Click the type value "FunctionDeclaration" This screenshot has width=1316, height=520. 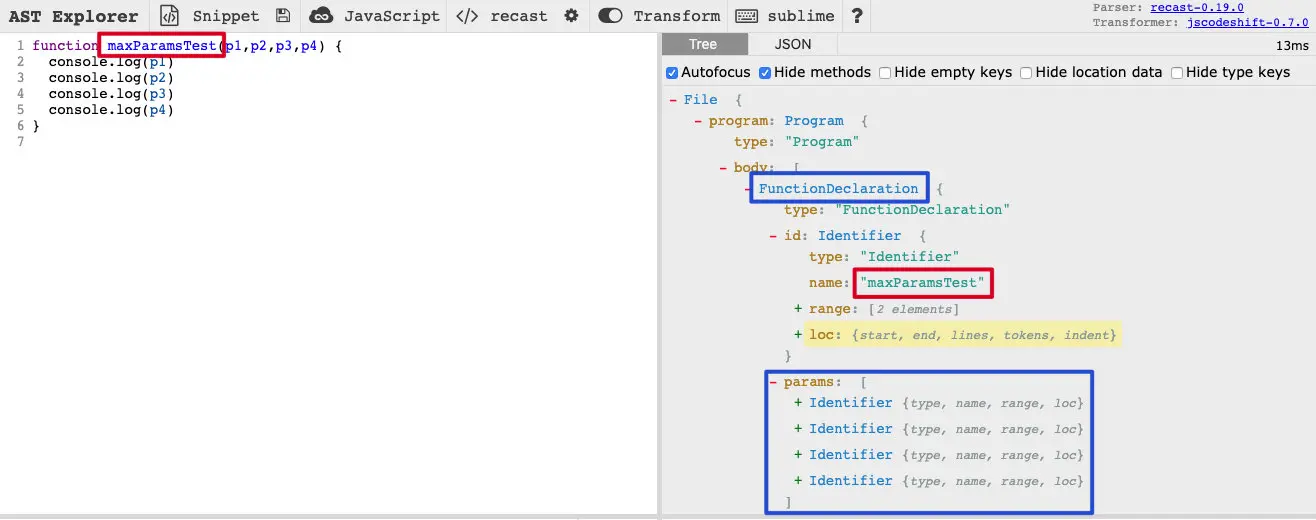923,210
